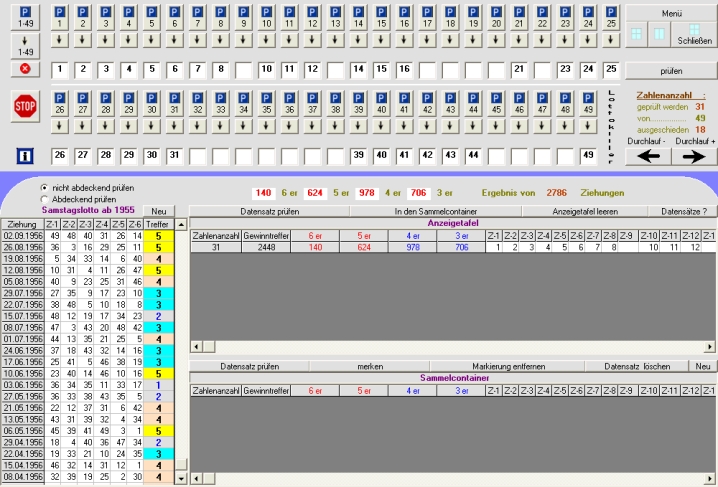Click the red X clear icon
Image resolution: width=718 pixels, height=487 pixels.
25,69
